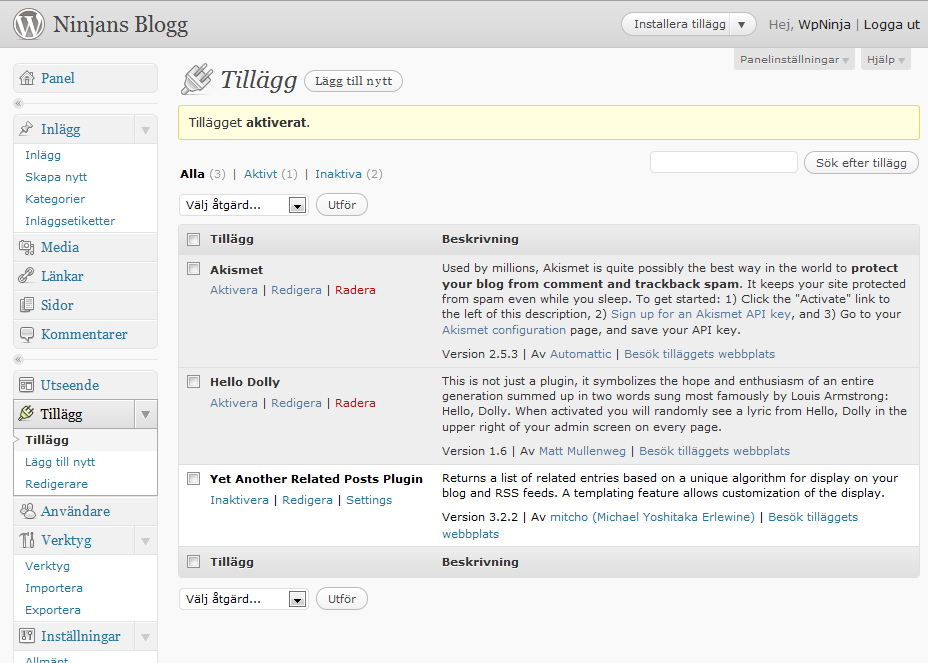
Task: Open Lägg till nytt submenu item
Action: (x=60, y=462)
